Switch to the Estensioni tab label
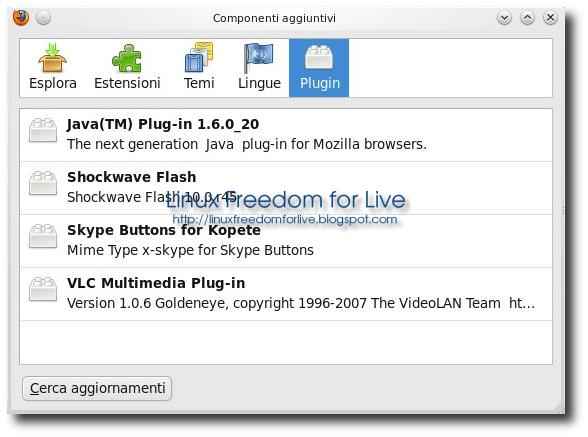This screenshot has width=588, height=437. pyautogui.click(x=127, y=83)
